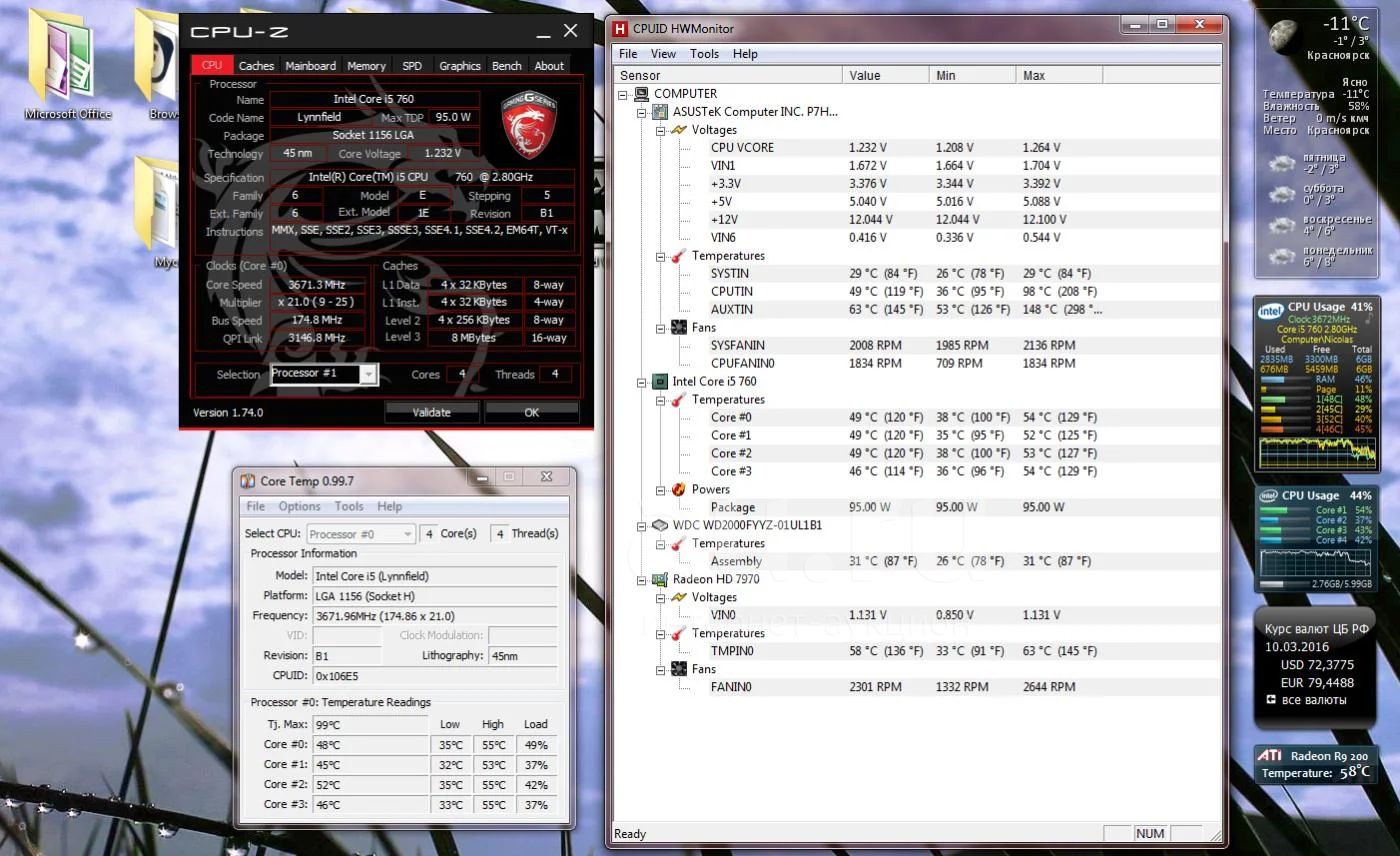
Task: Click the RAM usage bar in the CPU gadget
Action: click(x=1285, y=380)
